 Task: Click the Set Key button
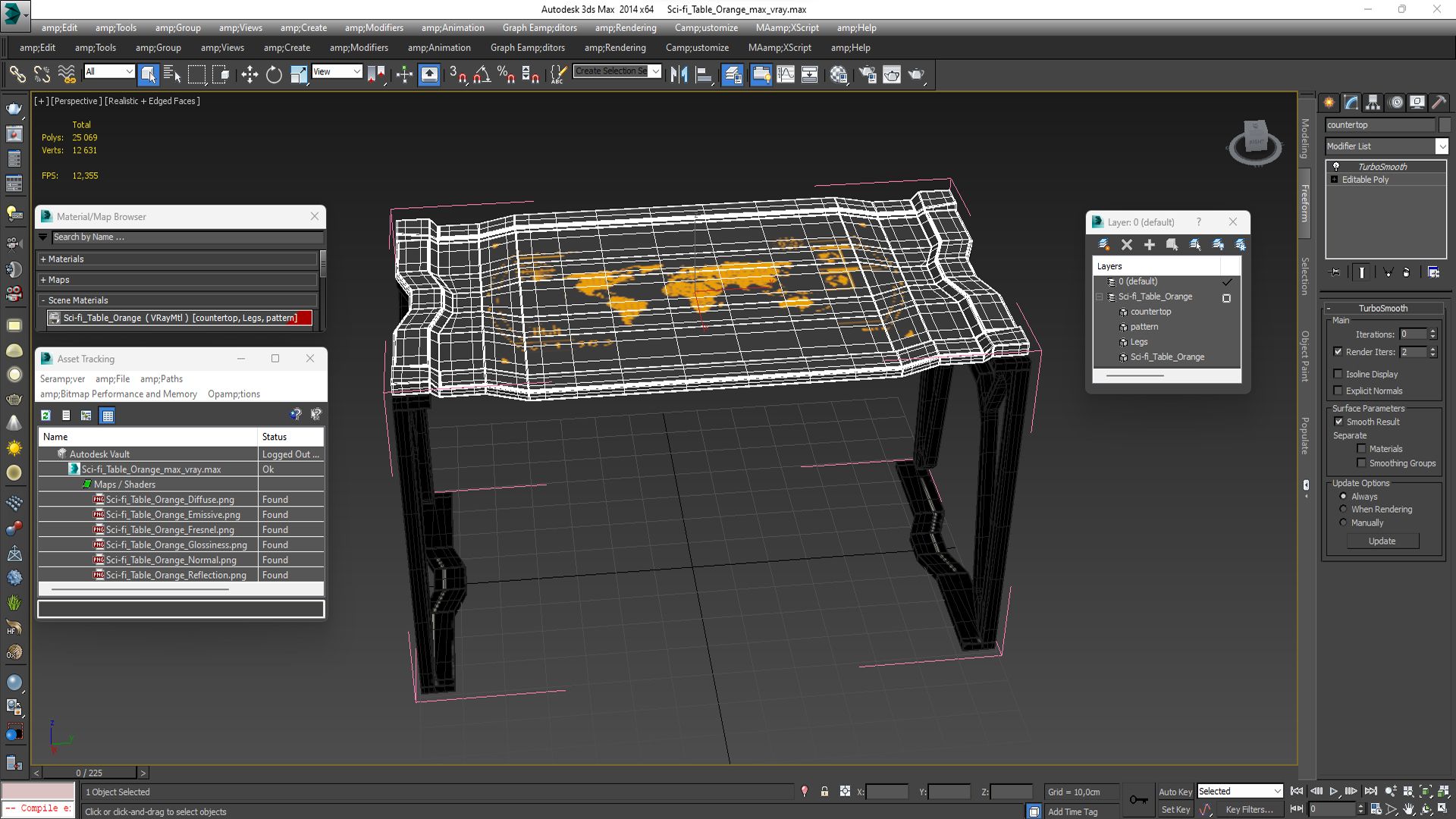coord(1175,810)
